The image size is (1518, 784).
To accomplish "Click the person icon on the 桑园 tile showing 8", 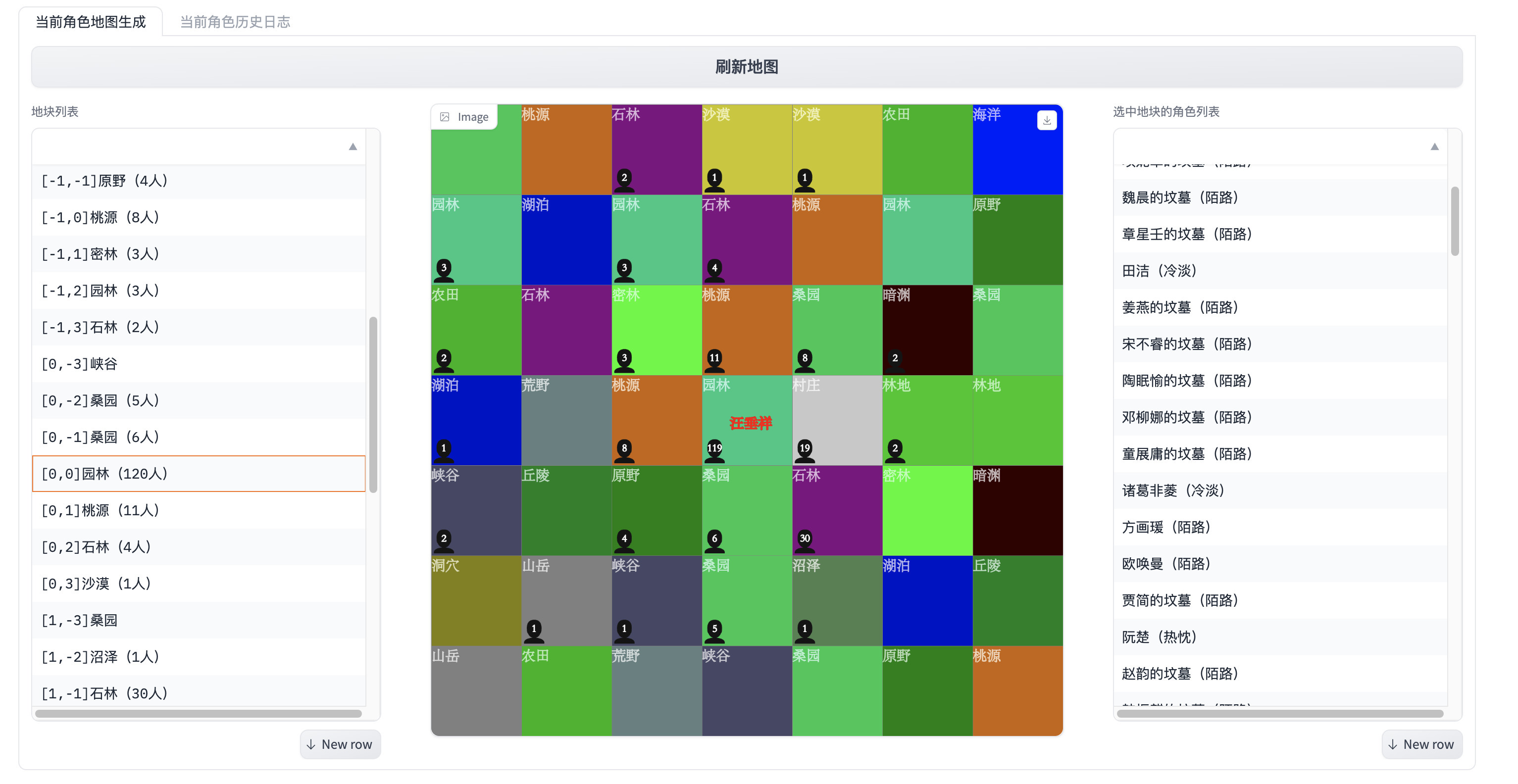I will coord(805,360).
